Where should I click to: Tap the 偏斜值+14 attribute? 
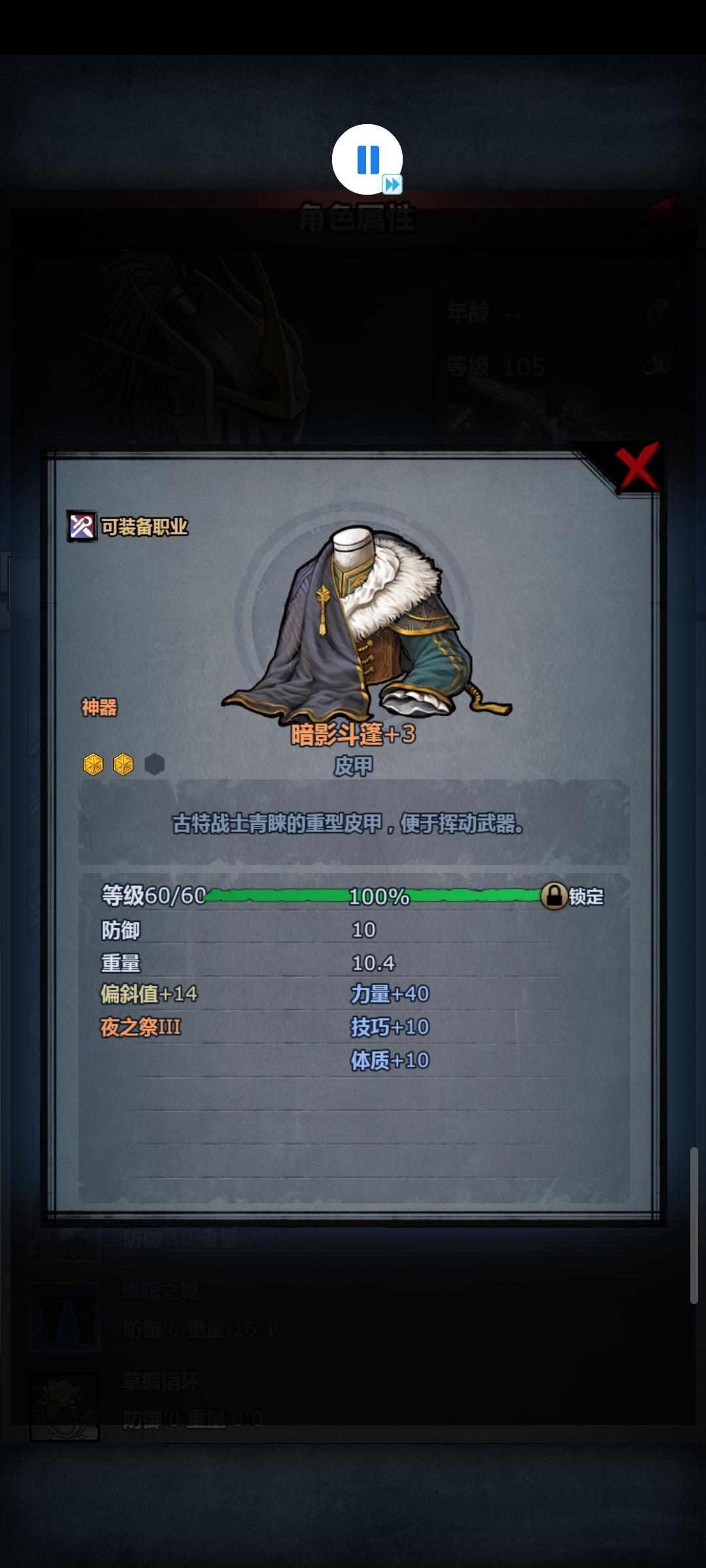[148, 994]
